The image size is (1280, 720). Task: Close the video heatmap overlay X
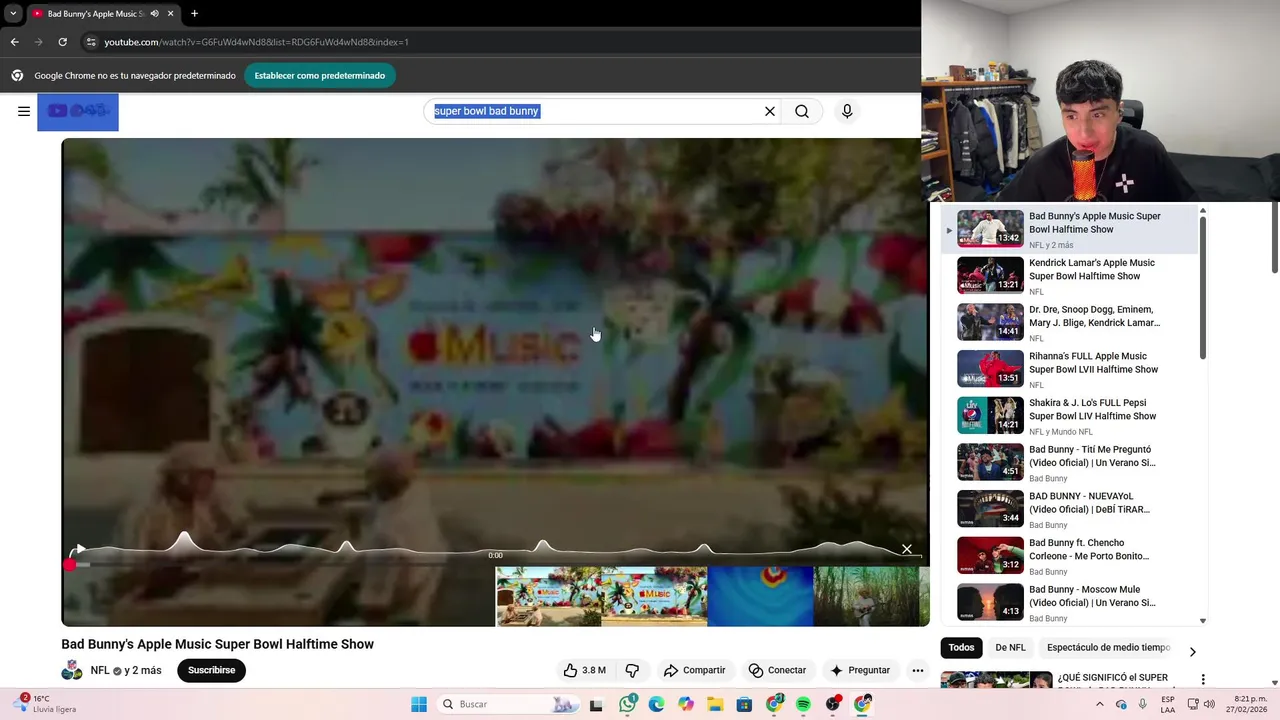(907, 549)
